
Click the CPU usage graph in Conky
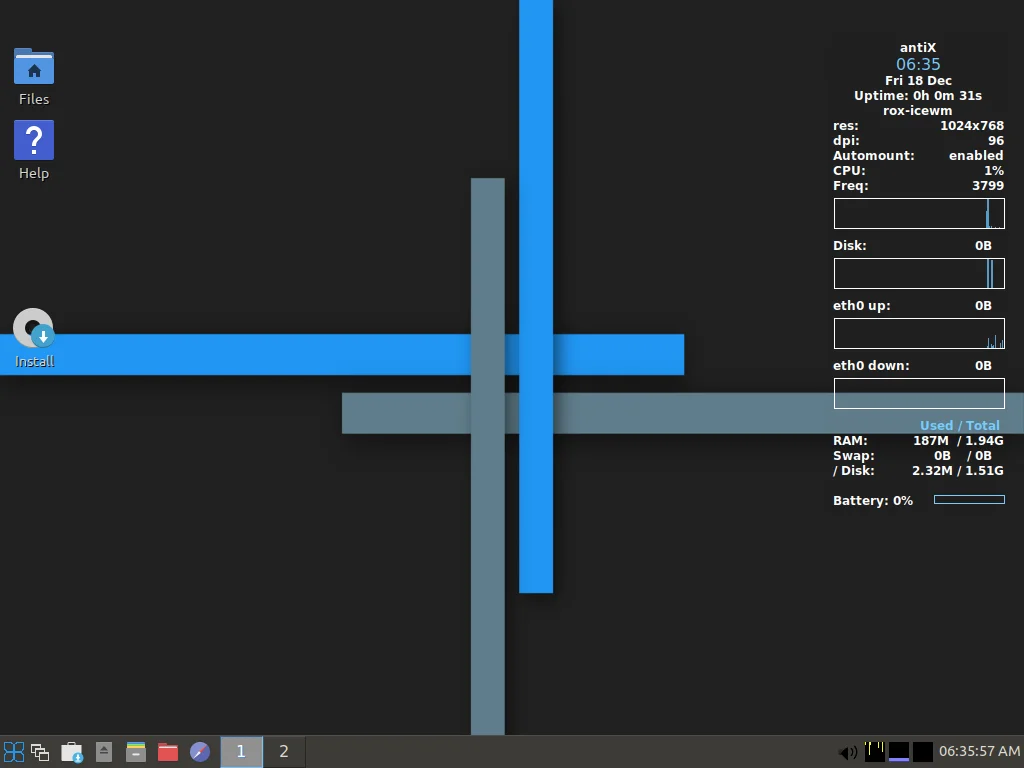click(x=919, y=214)
